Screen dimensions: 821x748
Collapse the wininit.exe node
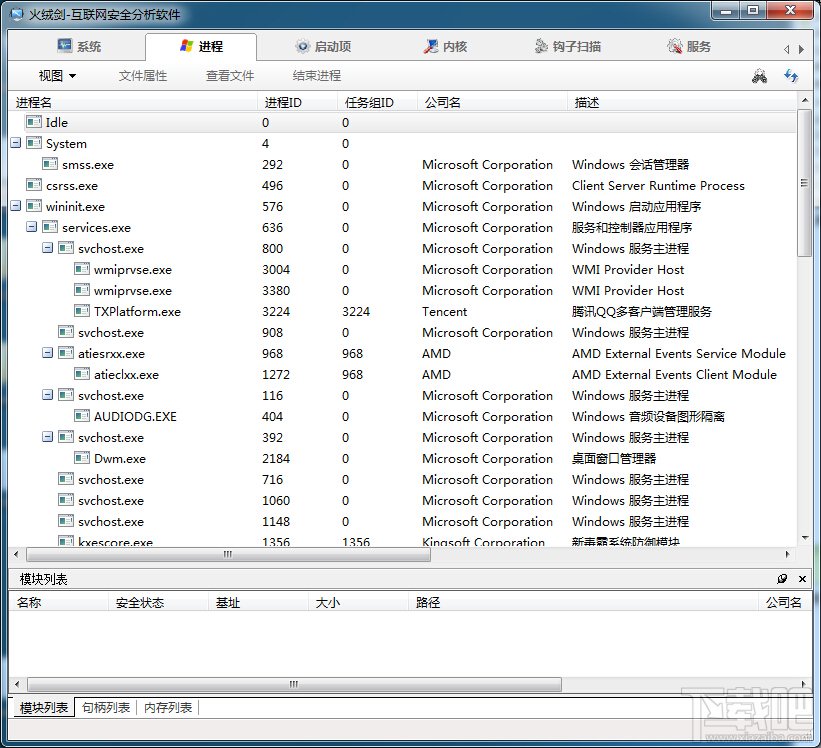tap(16, 206)
